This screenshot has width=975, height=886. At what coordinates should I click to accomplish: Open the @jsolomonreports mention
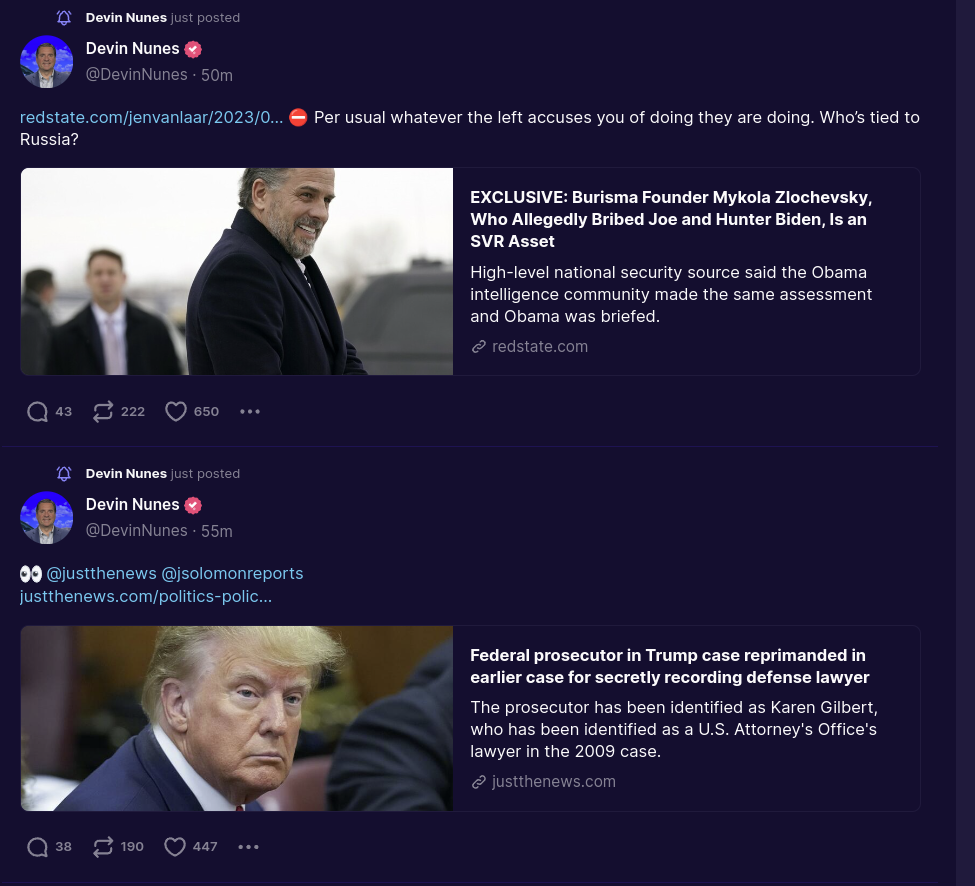(x=232, y=573)
